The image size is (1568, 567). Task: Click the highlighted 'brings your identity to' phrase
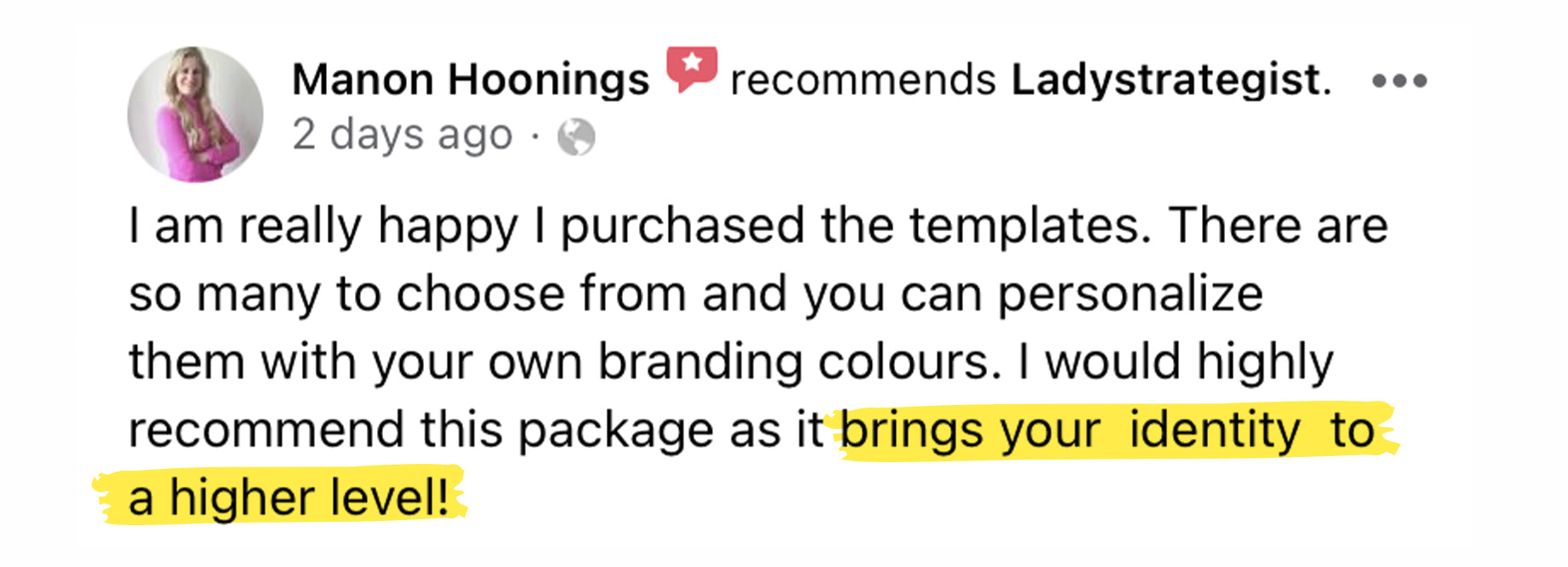tap(1107, 430)
